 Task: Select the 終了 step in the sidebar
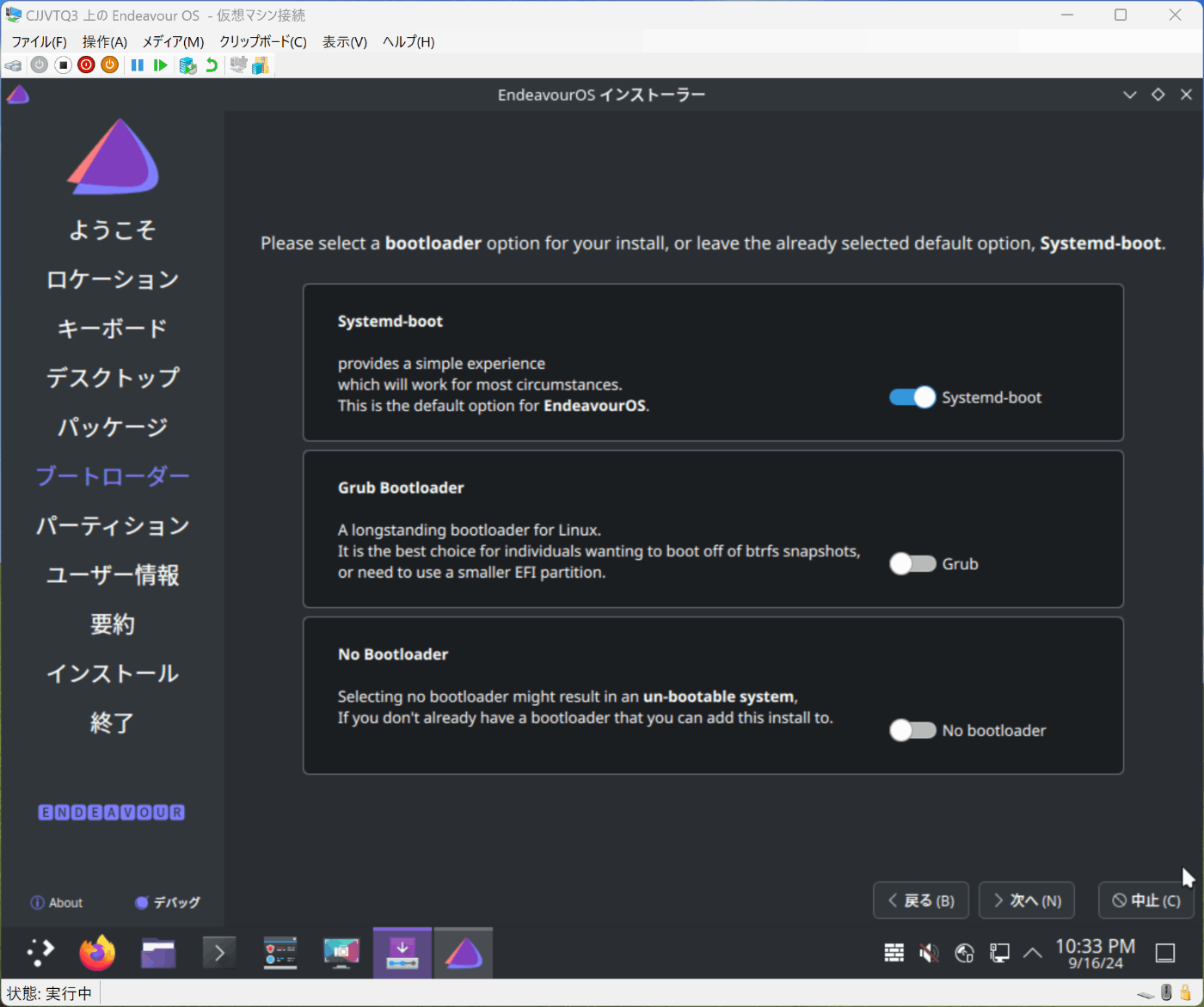113,723
